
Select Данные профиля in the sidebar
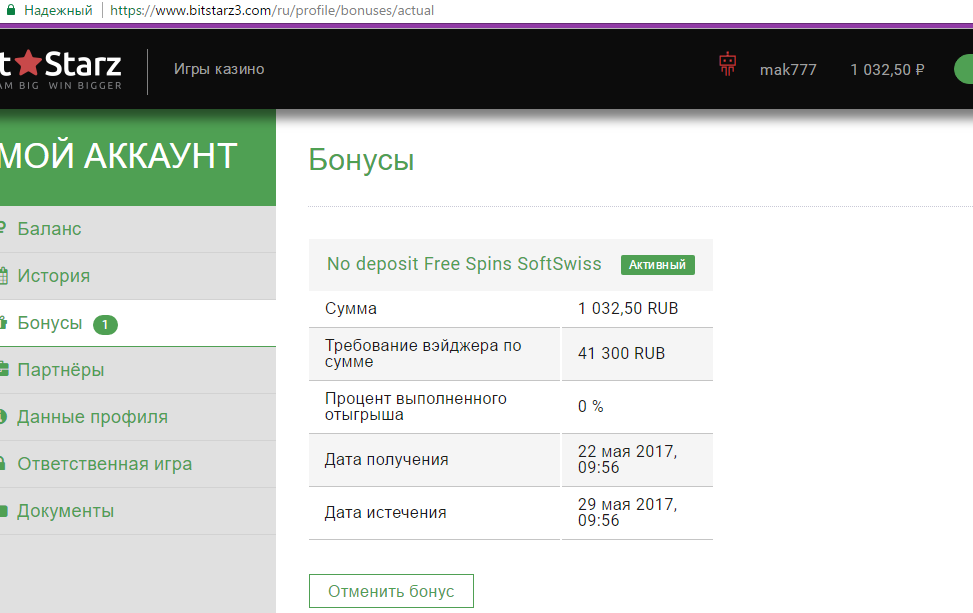pyautogui.click(x=92, y=417)
